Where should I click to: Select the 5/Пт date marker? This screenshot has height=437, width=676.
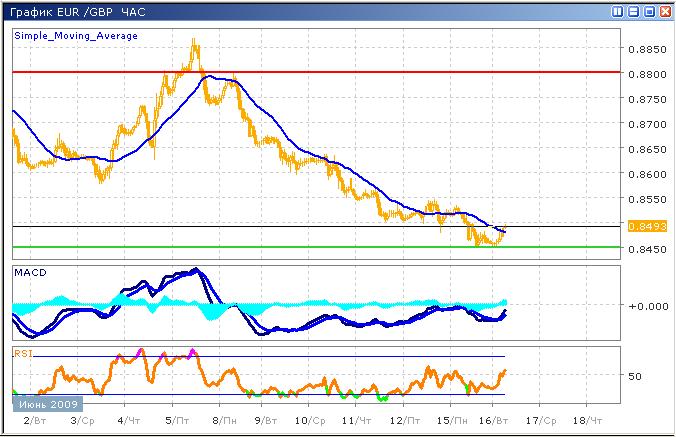point(176,423)
